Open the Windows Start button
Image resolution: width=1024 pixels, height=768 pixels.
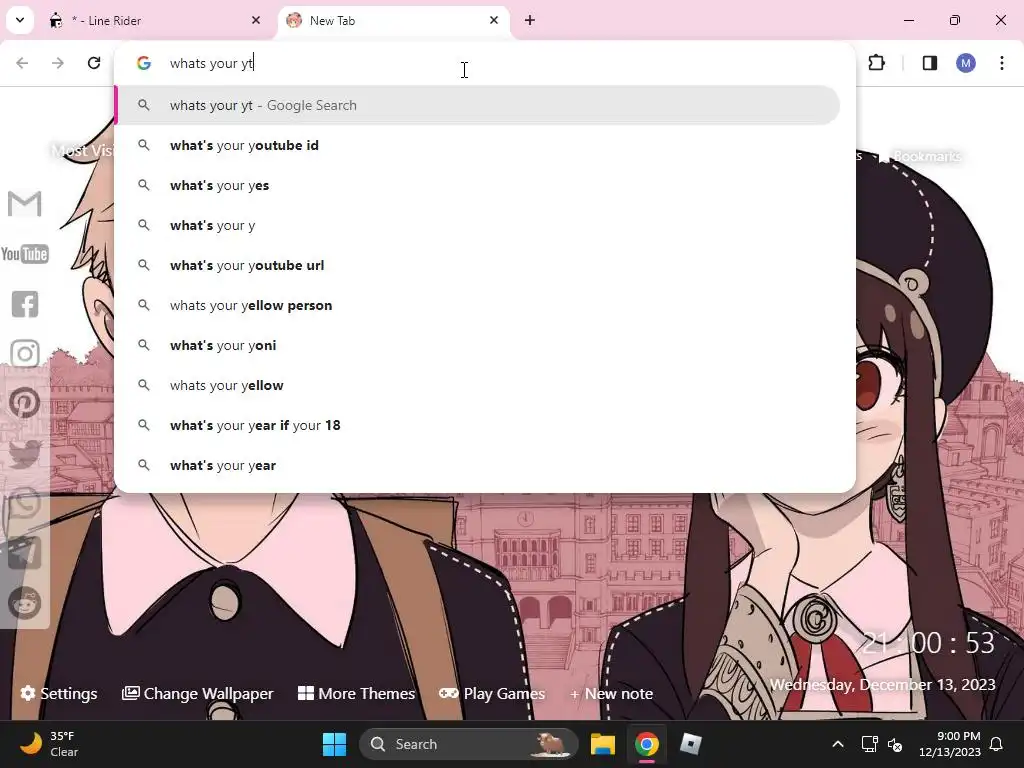(x=334, y=744)
